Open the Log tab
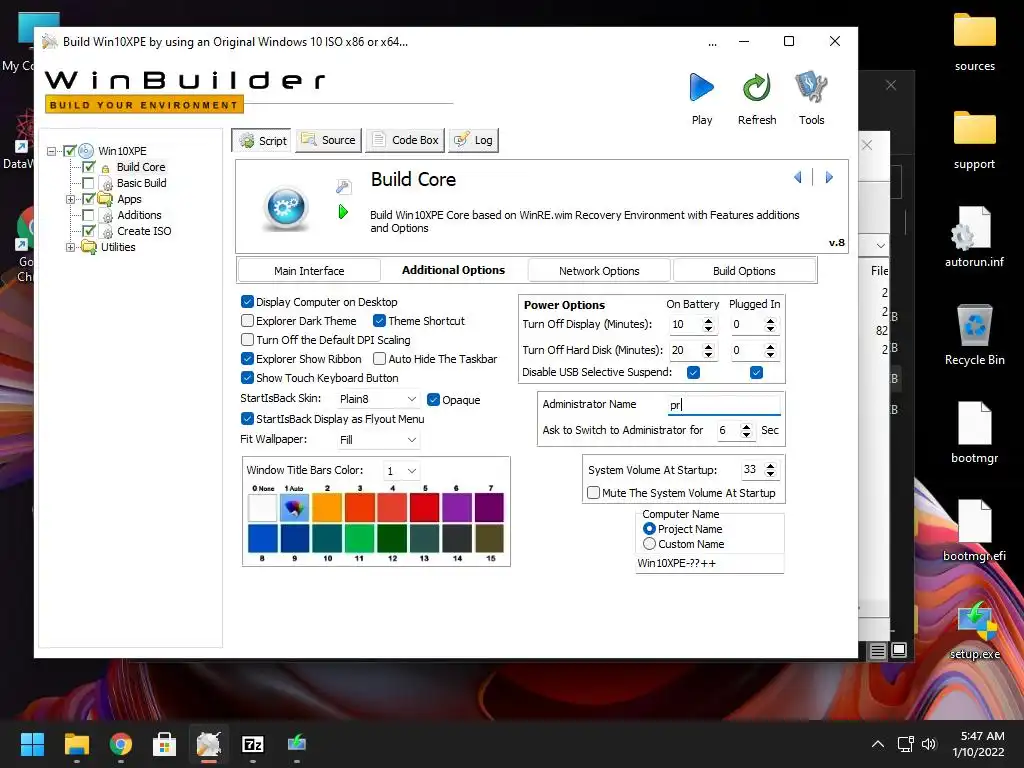This screenshot has width=1024, height=768. tap(474, 140)
